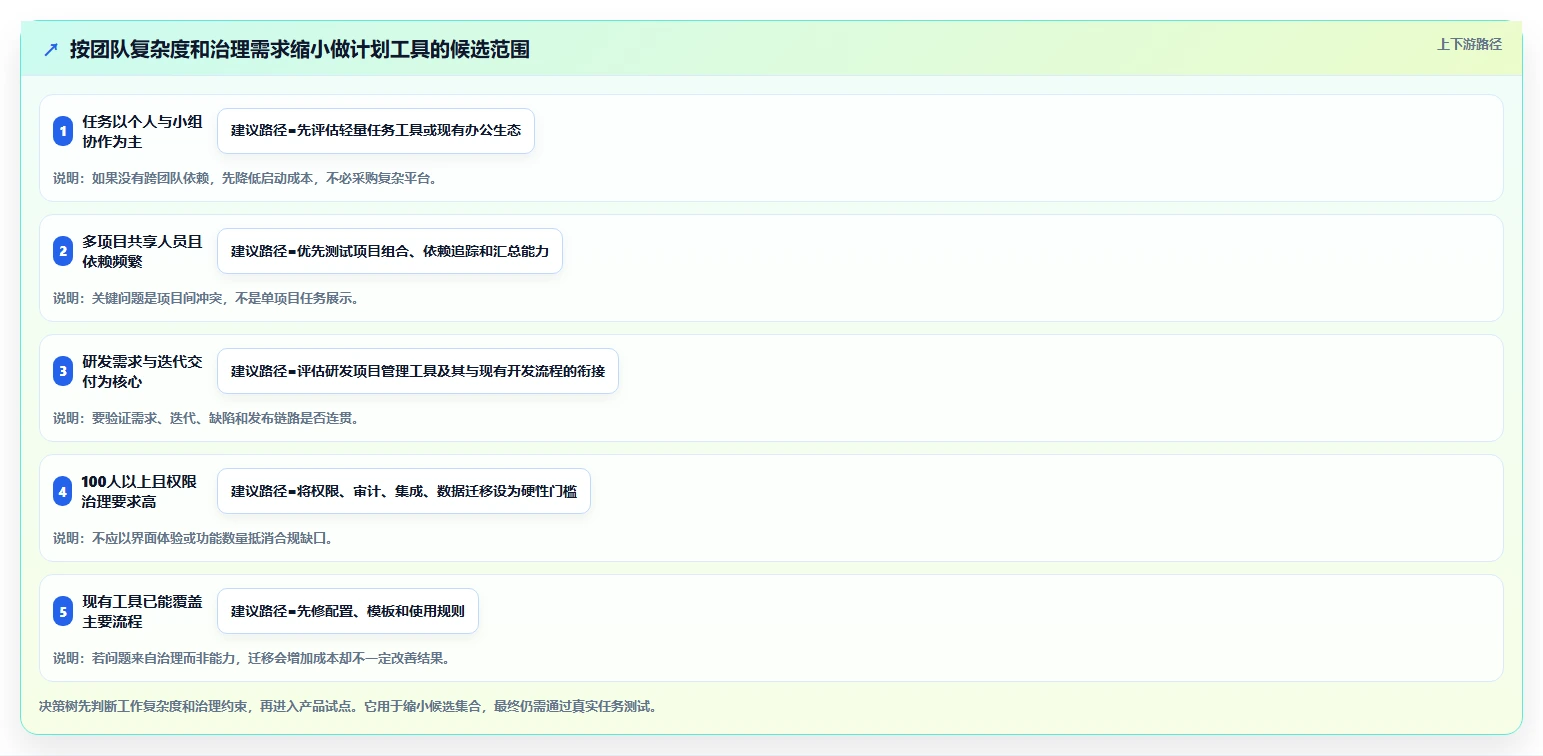Click the footer text 决策树先判断工作复杂度和治理约束
This screenshot has width=1543, height=756.
[x=348, y=706]
